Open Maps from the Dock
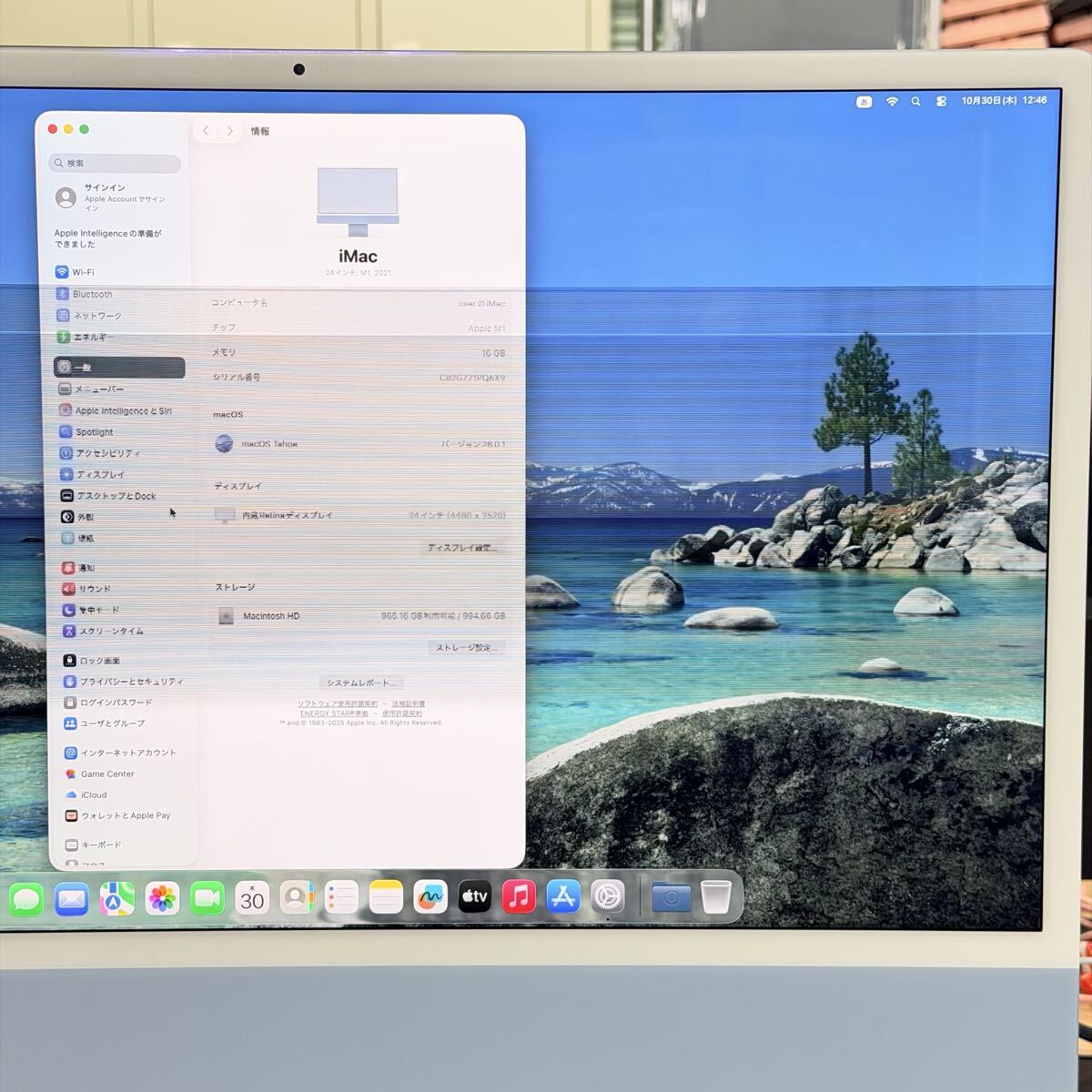This screenshot has width=1092, height=1092. click(x=116, y=899)
